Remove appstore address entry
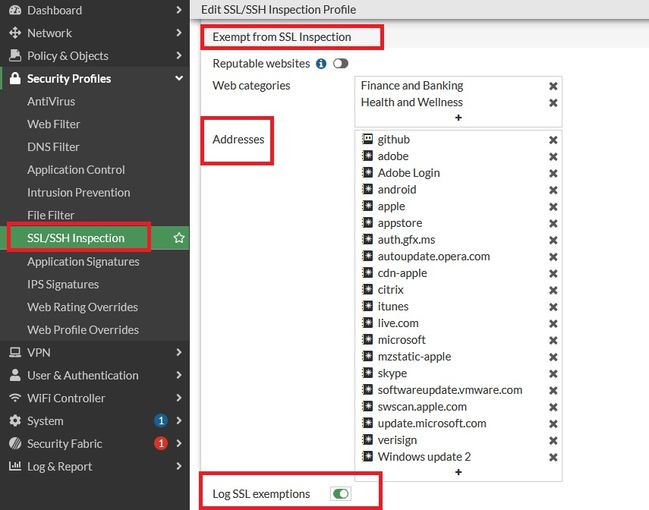The height and width of the screenshot is (510, 649). tap(553, 224)
